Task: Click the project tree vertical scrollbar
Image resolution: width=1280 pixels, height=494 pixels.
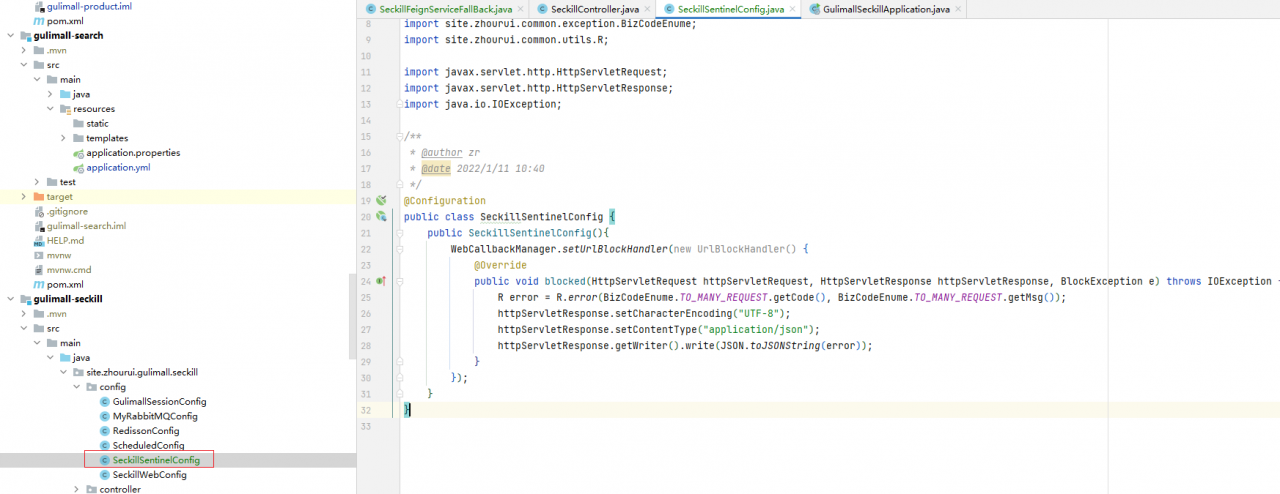Action: coord(351,315)
